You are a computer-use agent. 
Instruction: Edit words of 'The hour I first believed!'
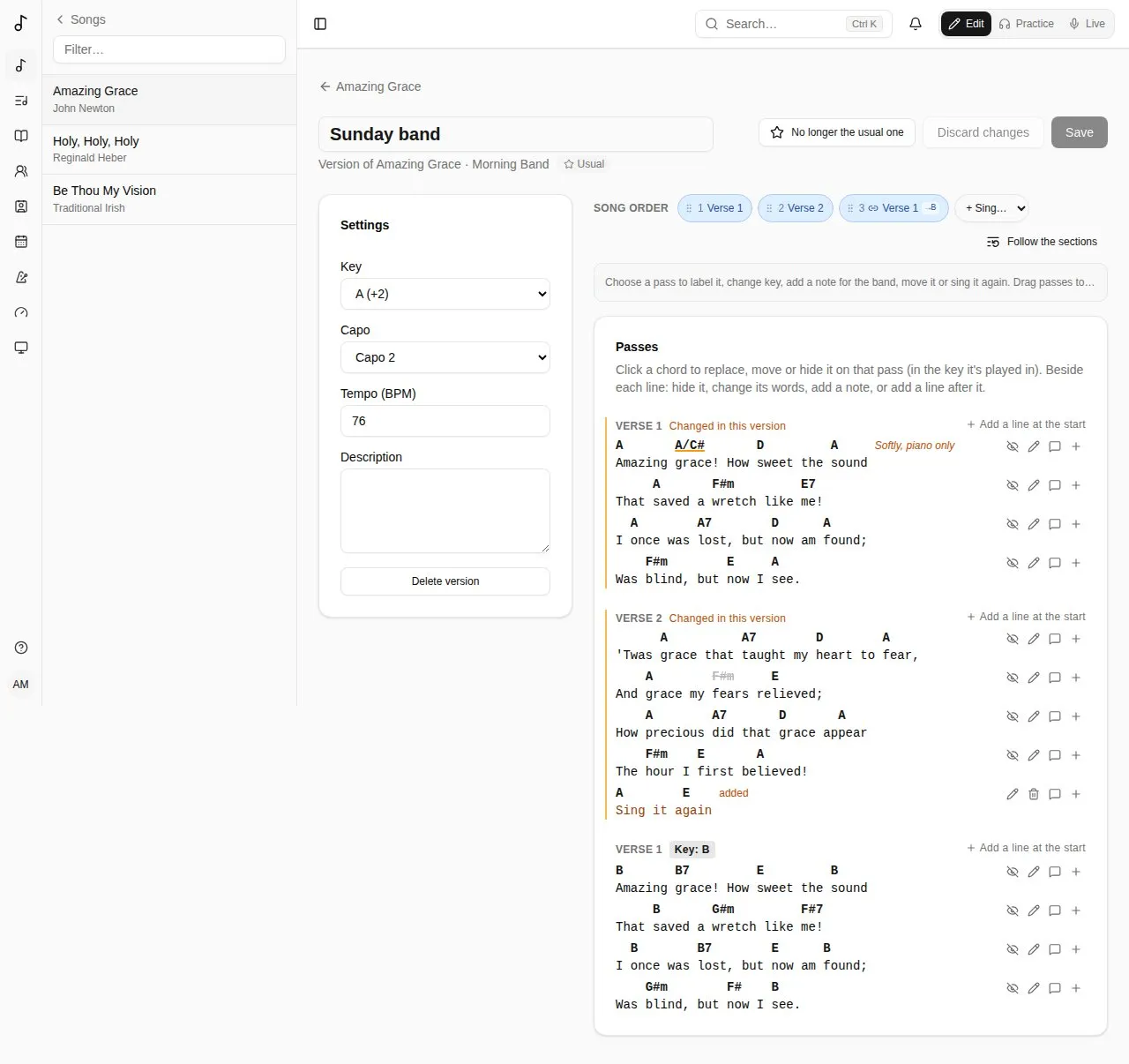(1034, 755)
